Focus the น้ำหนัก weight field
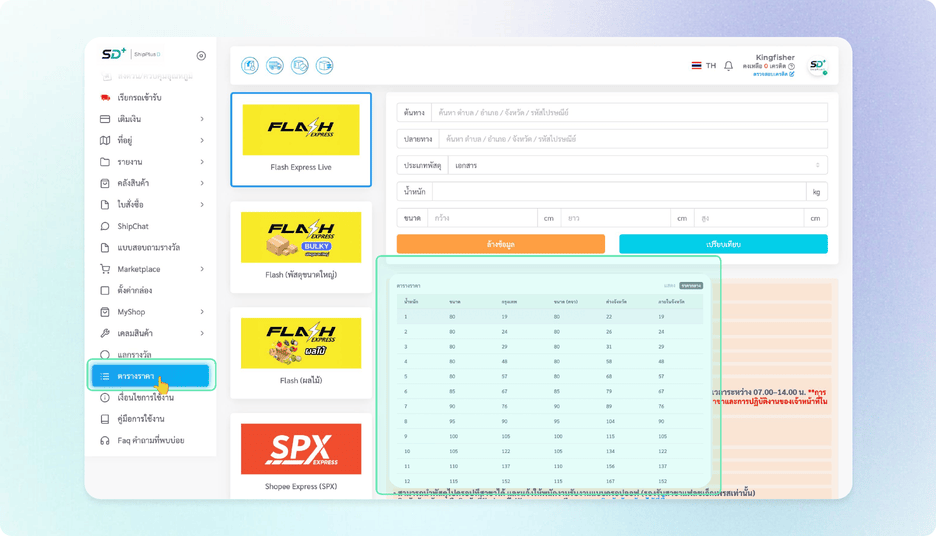936x536 pixels. (619, 192)
